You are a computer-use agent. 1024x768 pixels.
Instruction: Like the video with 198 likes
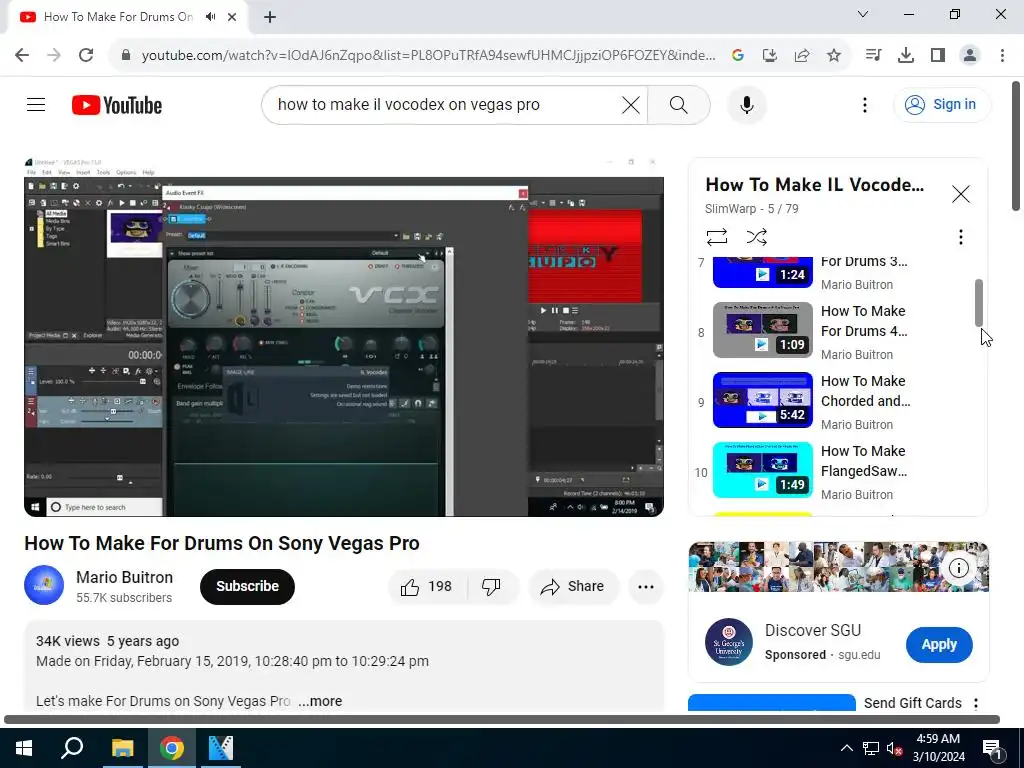[x=428, y=586]
